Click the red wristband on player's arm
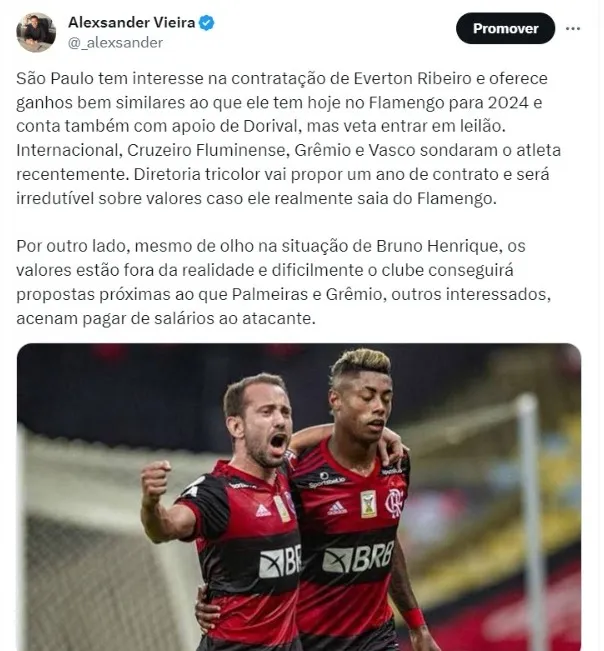604x651 pixels. [x=414, y=618]
